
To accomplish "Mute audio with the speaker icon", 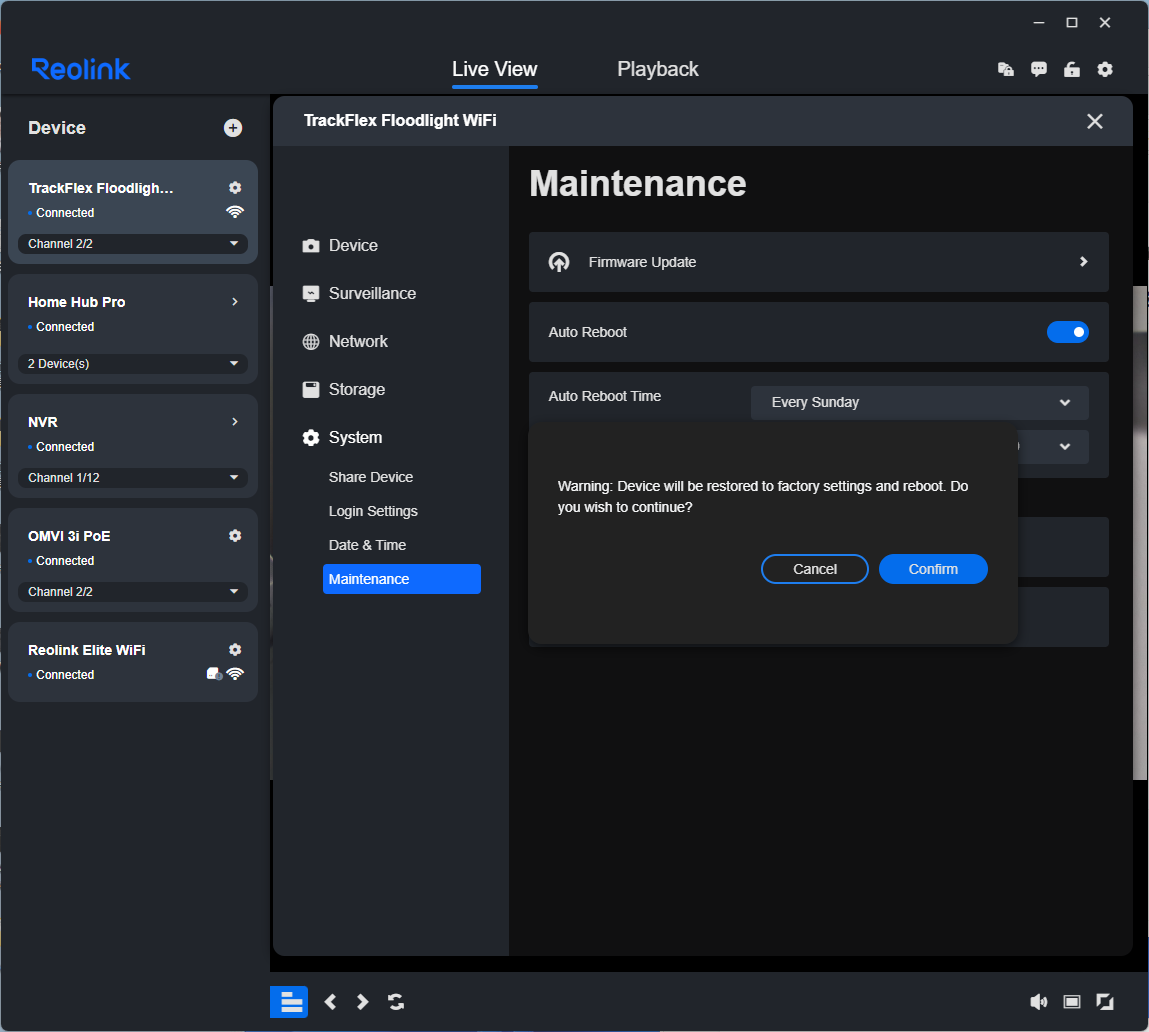I will tap(1038, 1001).
